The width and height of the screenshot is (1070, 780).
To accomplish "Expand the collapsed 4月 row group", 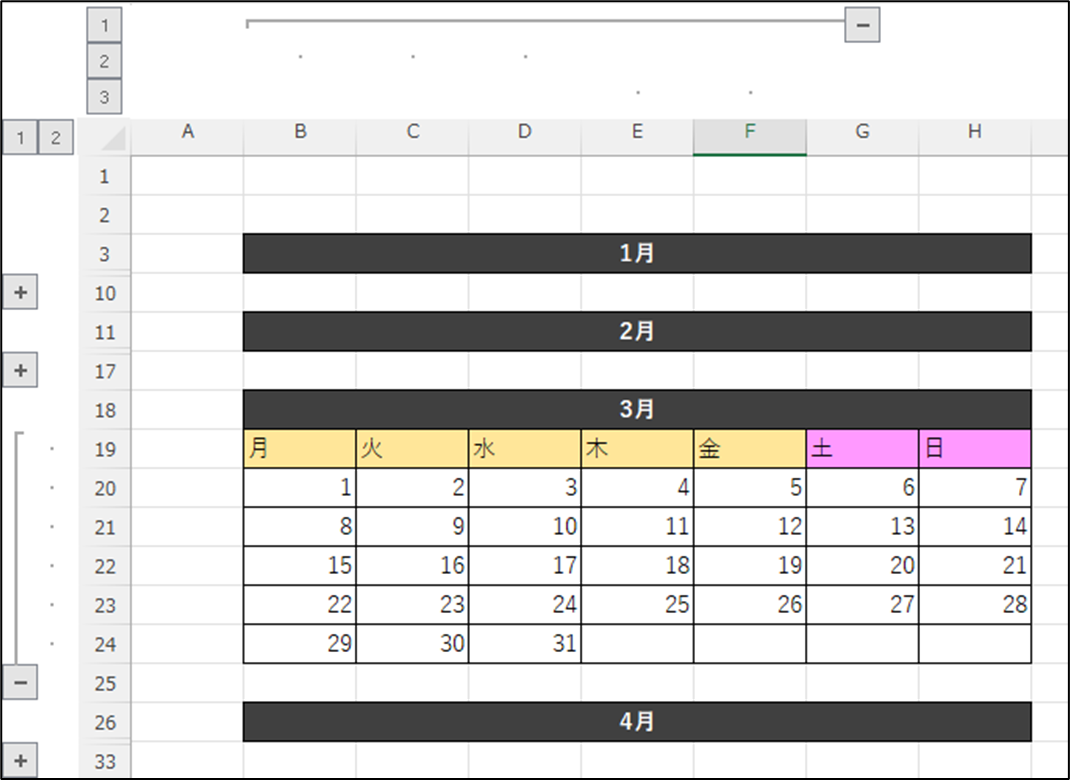I will [20, 761].
